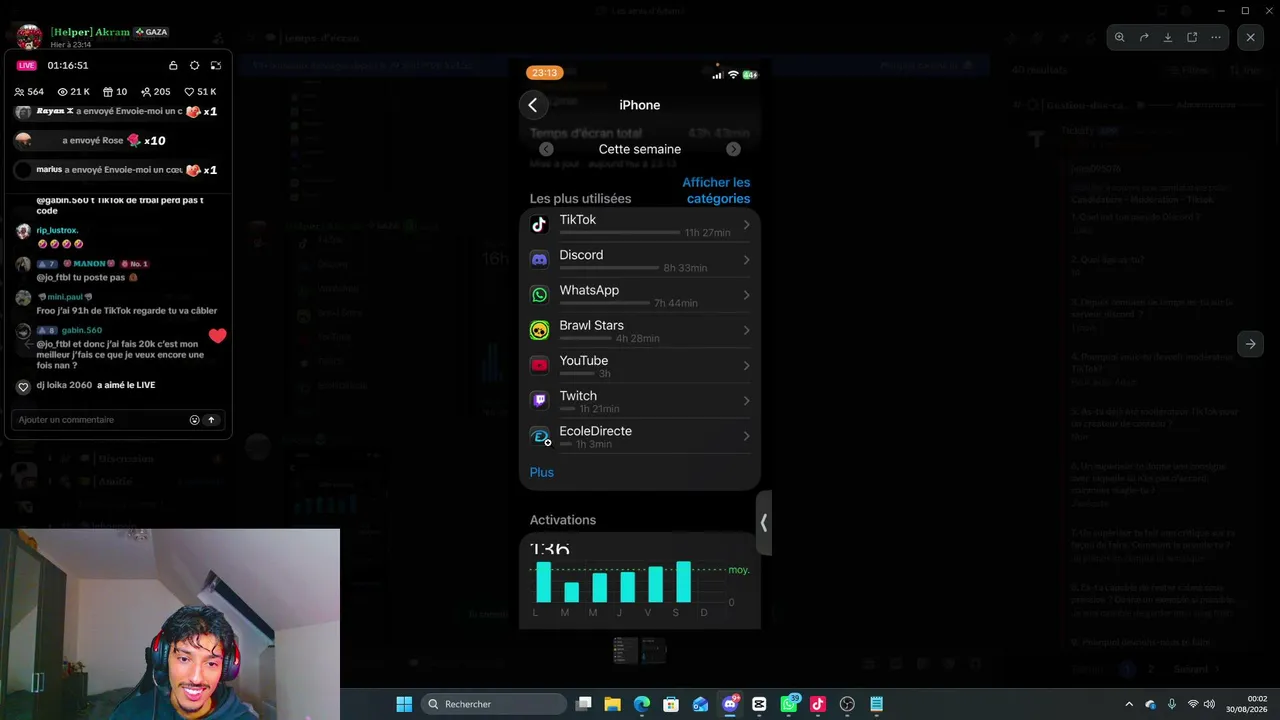Forward the image using the arrow icon
The image size is (1280, 720).
coord(1144,37)
